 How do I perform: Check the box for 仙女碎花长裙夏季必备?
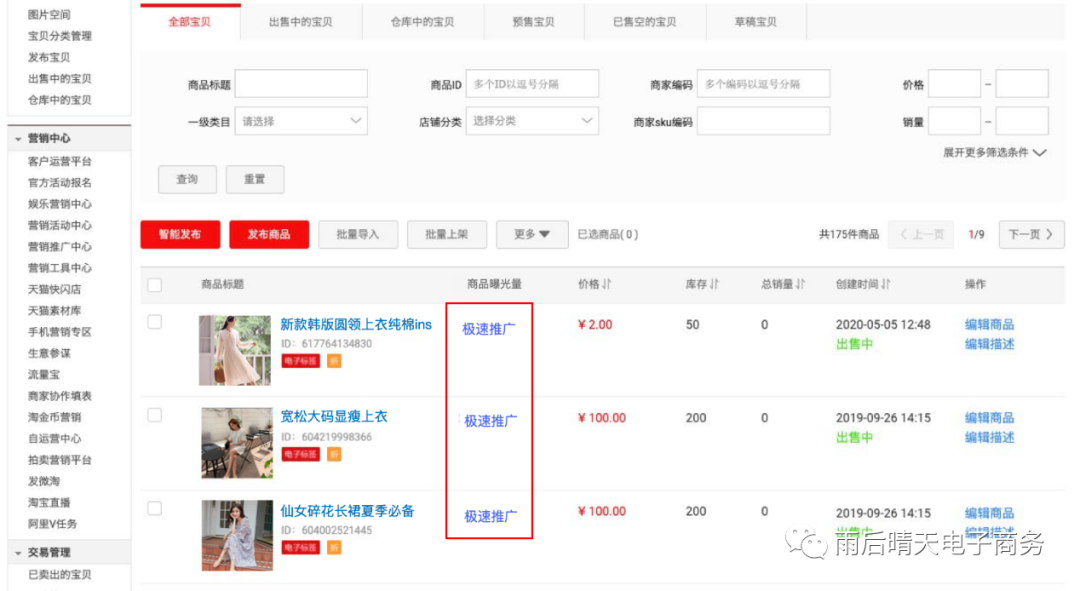155,508
